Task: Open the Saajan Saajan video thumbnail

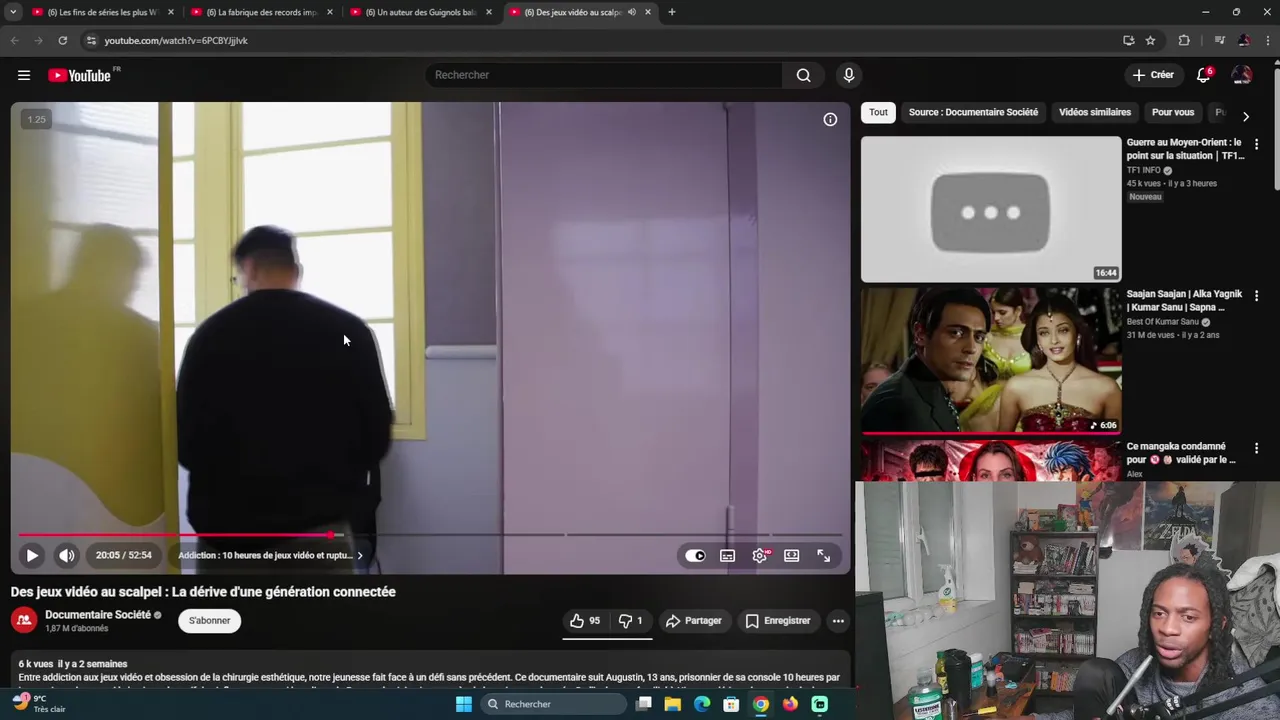Action: (991, 361)
